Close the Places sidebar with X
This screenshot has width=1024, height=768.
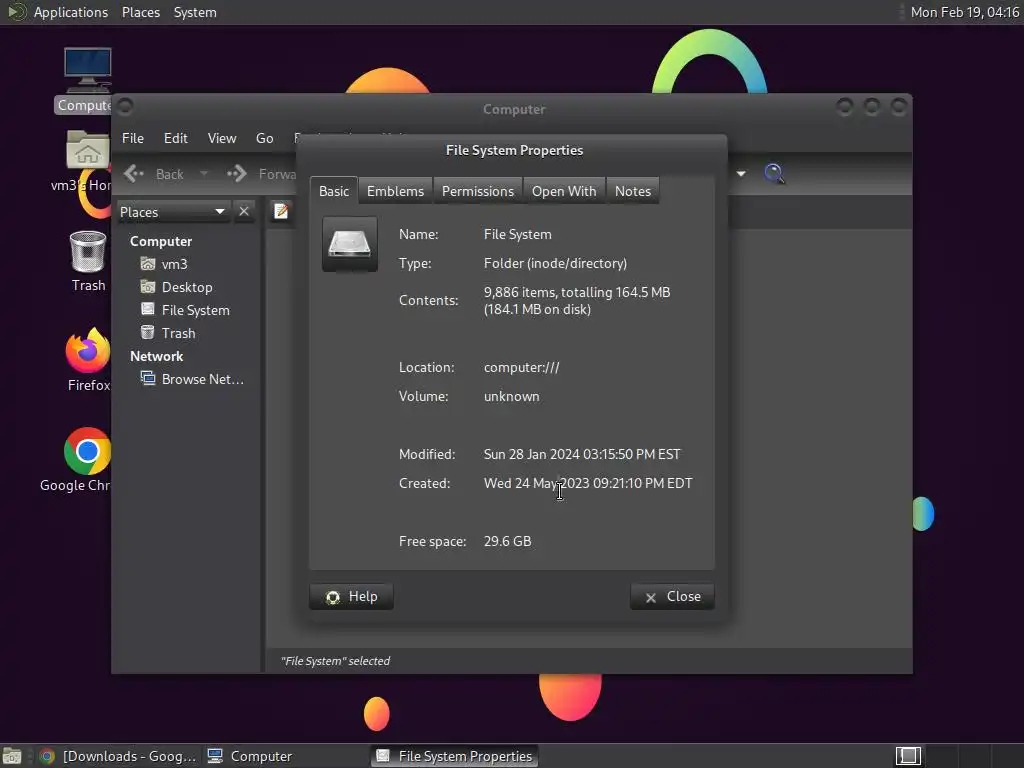tap(244, 212)
